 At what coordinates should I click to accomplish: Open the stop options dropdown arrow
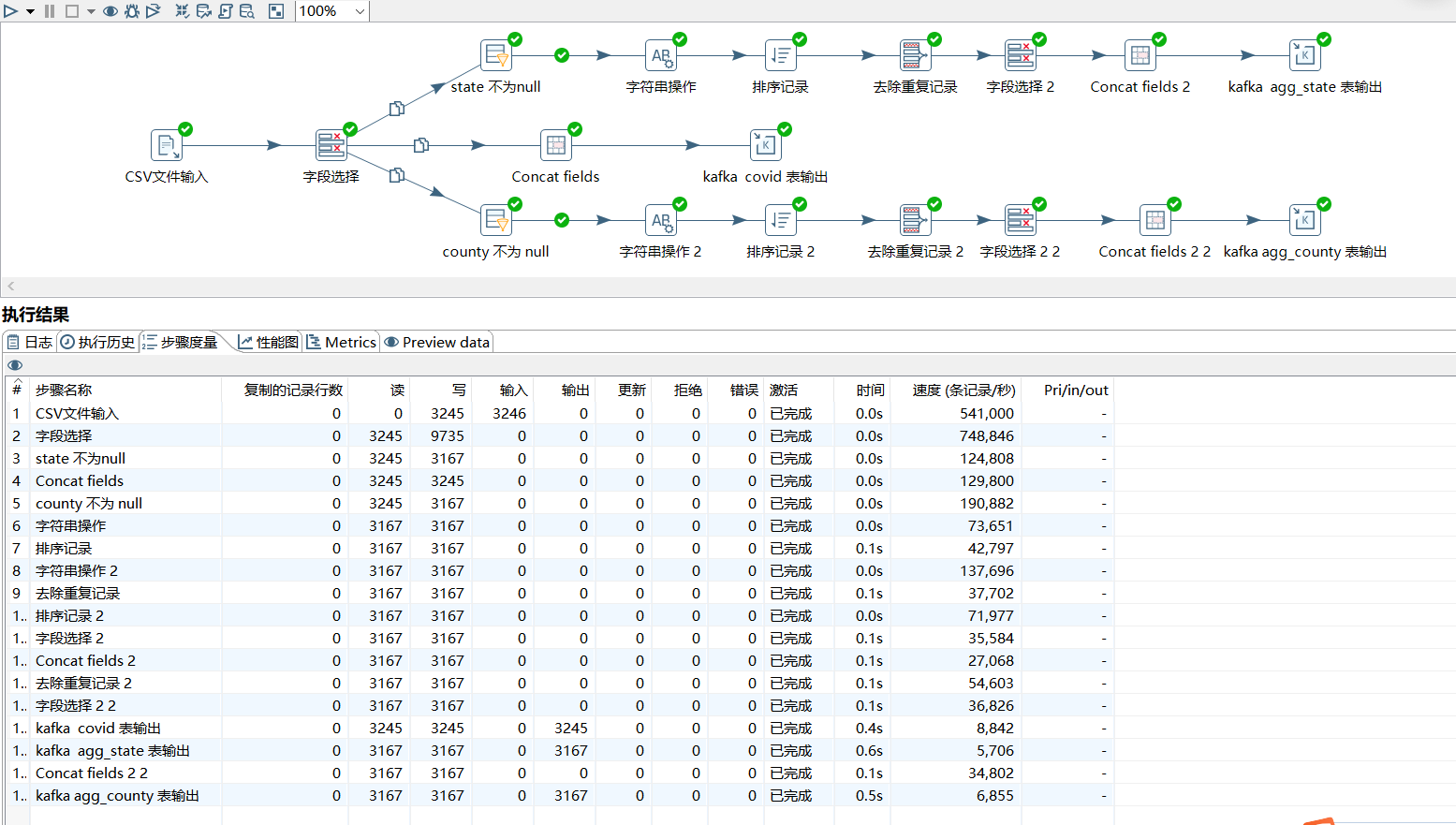coord(91,11)
